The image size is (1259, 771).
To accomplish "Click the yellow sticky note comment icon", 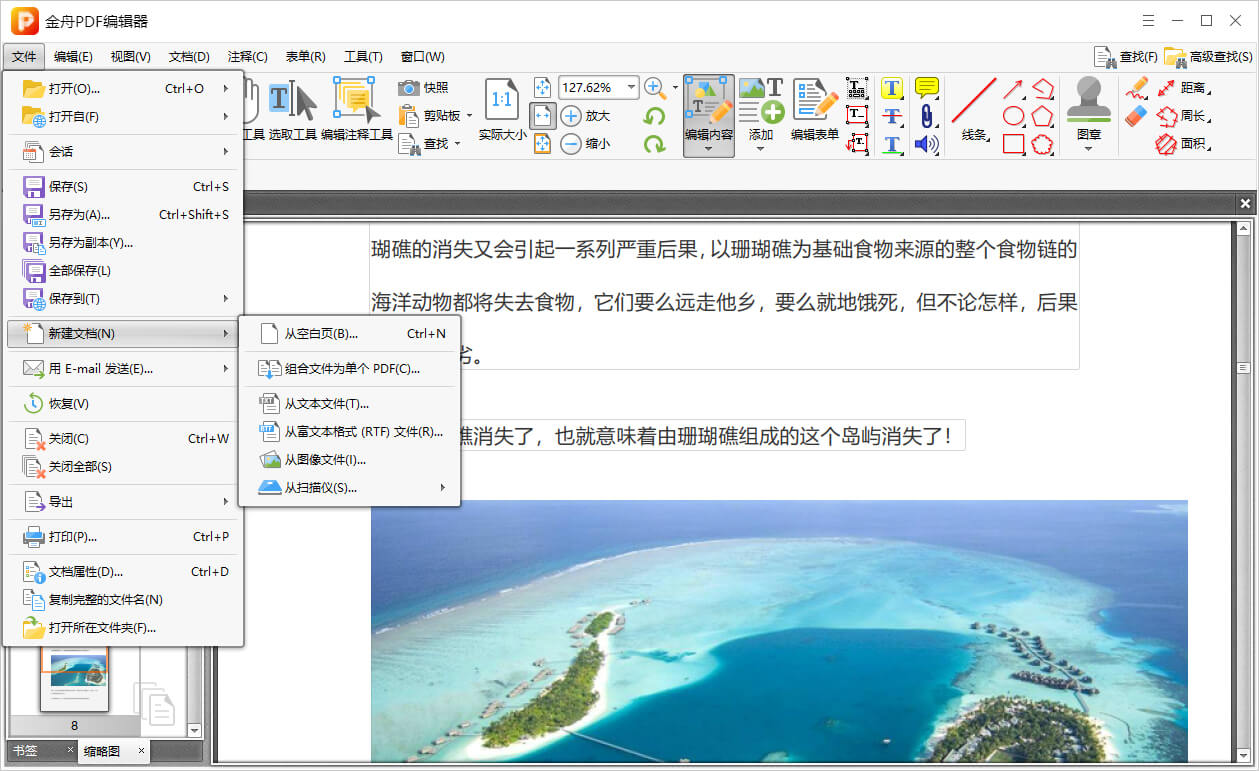I will pos(926,88).
